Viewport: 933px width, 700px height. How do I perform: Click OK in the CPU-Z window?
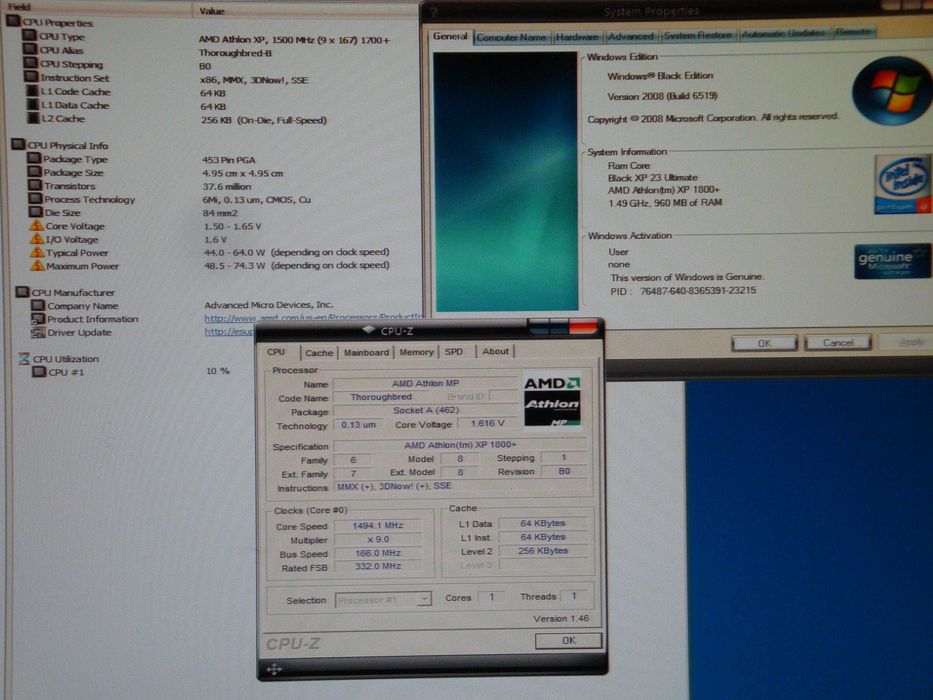tap(568, 640)
